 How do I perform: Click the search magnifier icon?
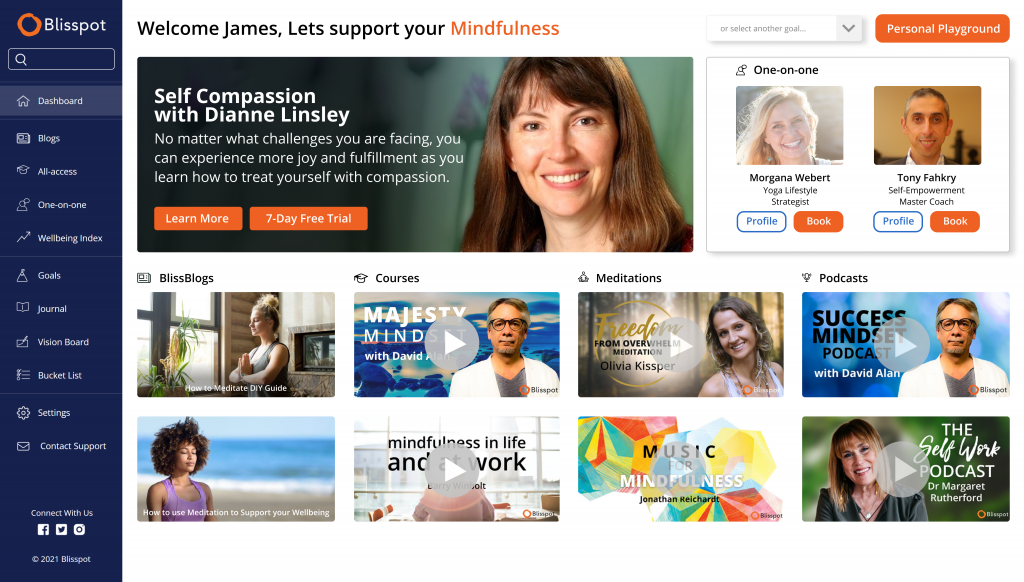(21, 59)
